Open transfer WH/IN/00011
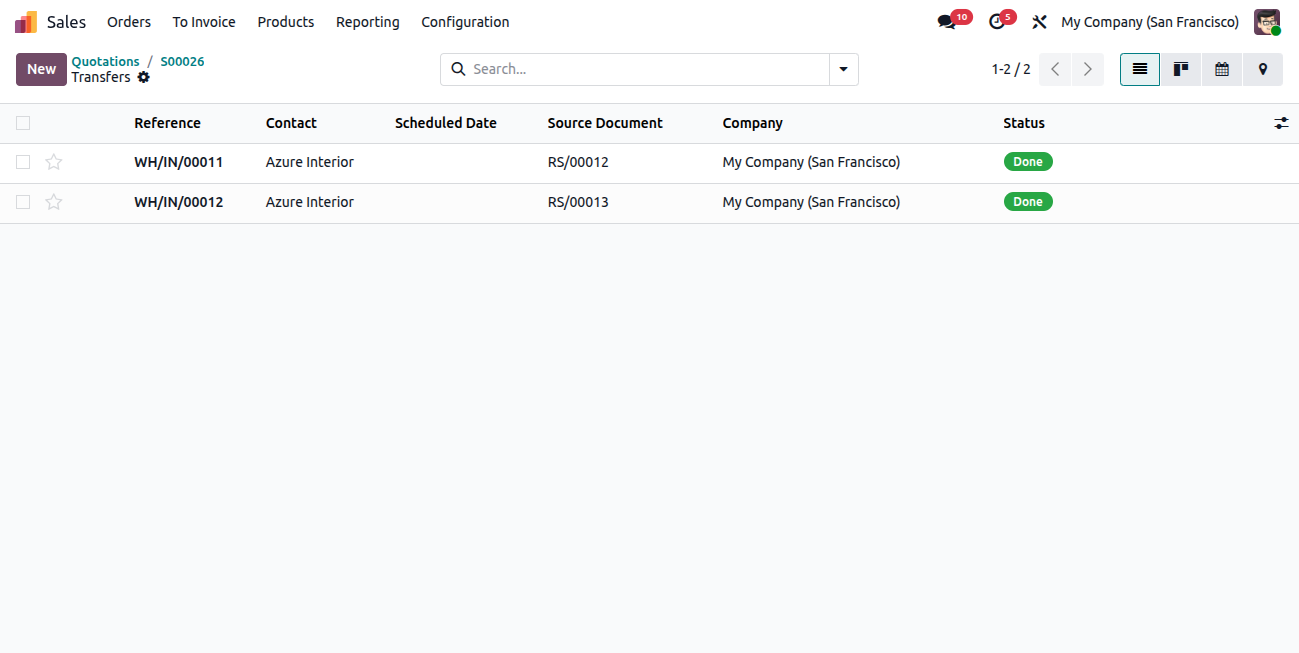The height and width of the screenshot is (653, 1299). click(x=179, y=162)
